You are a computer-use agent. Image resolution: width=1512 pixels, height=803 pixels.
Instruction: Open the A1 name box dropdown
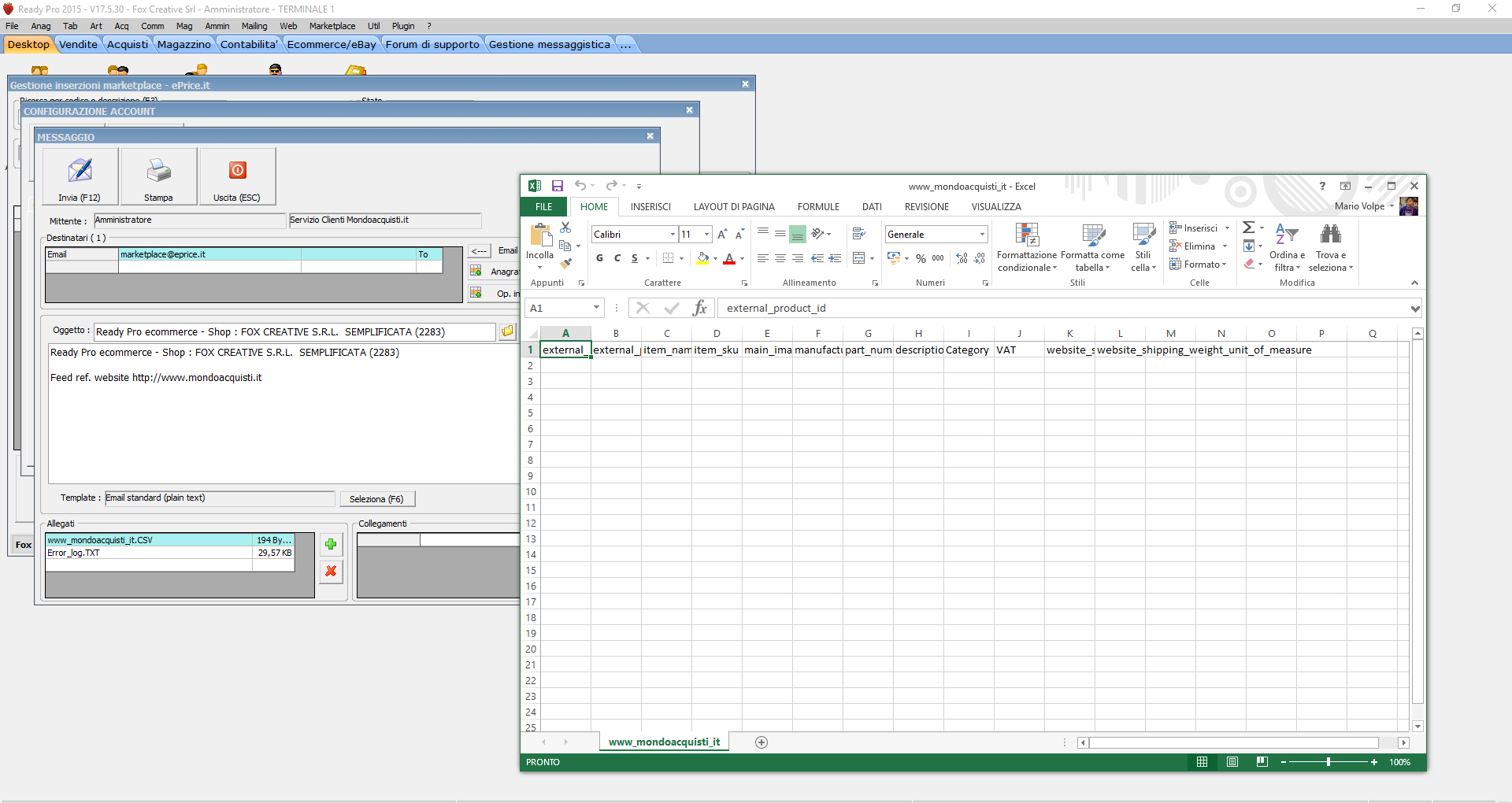click(596, 308)
